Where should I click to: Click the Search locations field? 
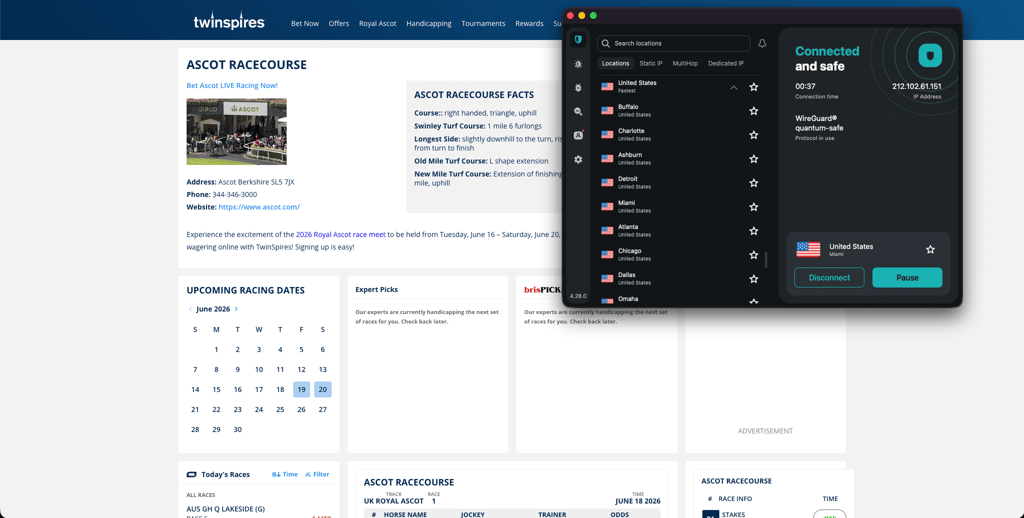tap(673, 43)
